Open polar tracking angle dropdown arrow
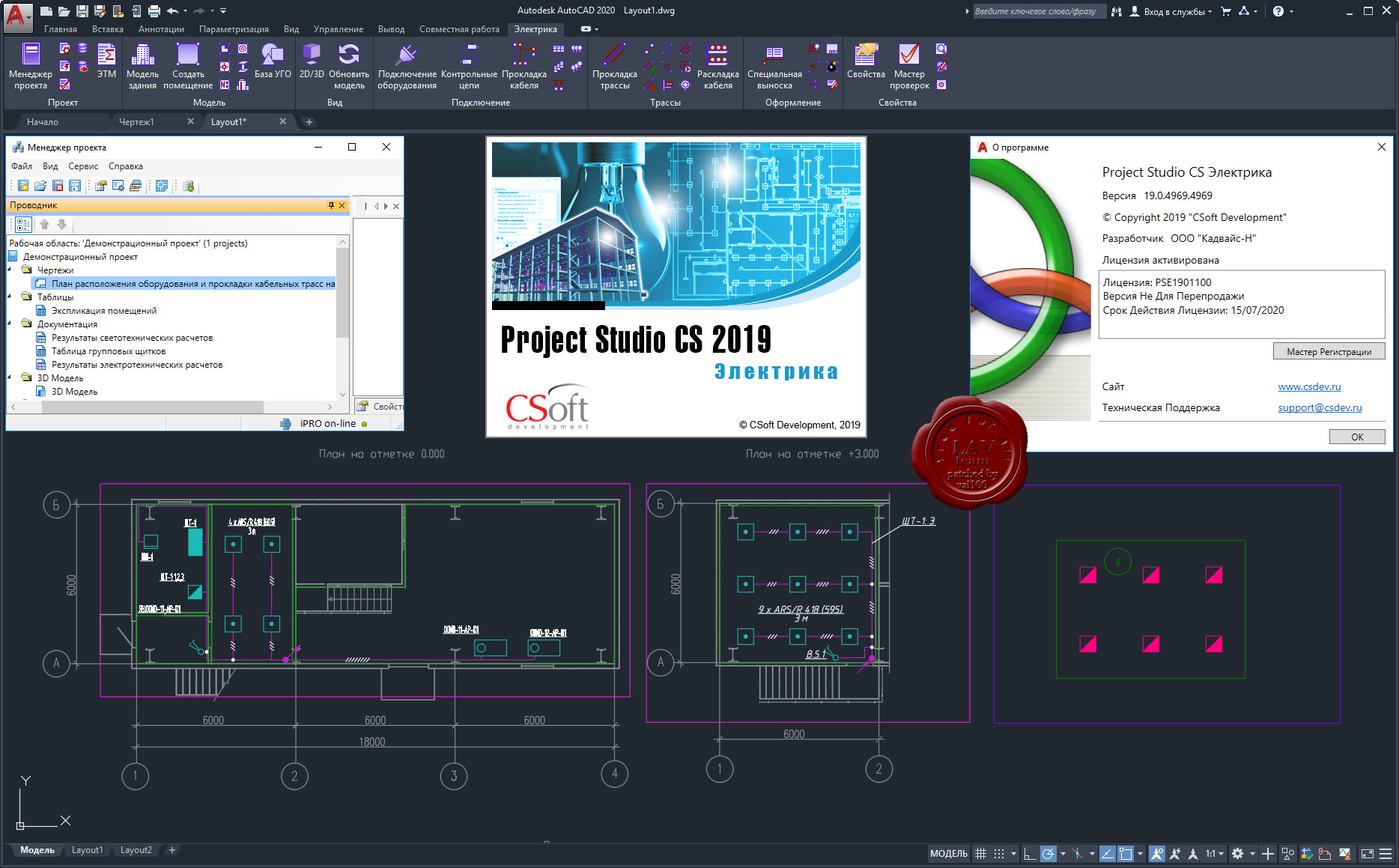The width and height of the screenshot is (1399, 868). (1063, 853)
